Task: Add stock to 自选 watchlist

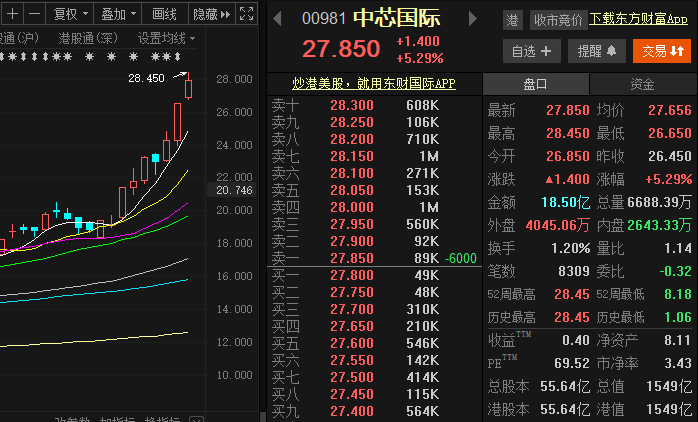Action: [x=532, y=51]
